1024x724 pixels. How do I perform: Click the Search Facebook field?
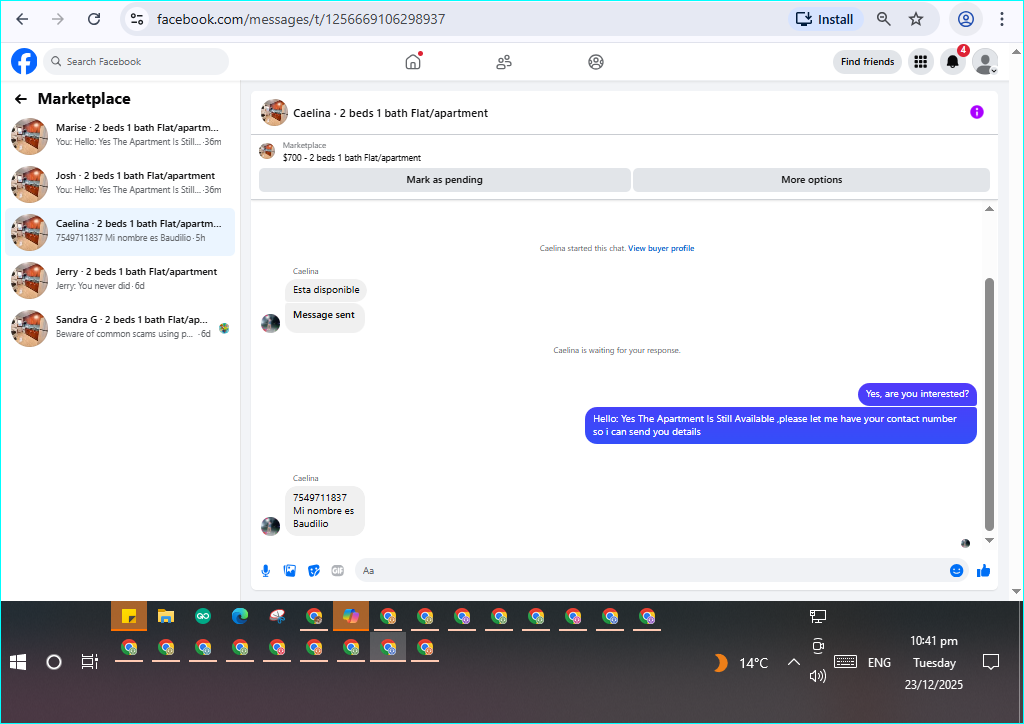[x=136, y=61]
